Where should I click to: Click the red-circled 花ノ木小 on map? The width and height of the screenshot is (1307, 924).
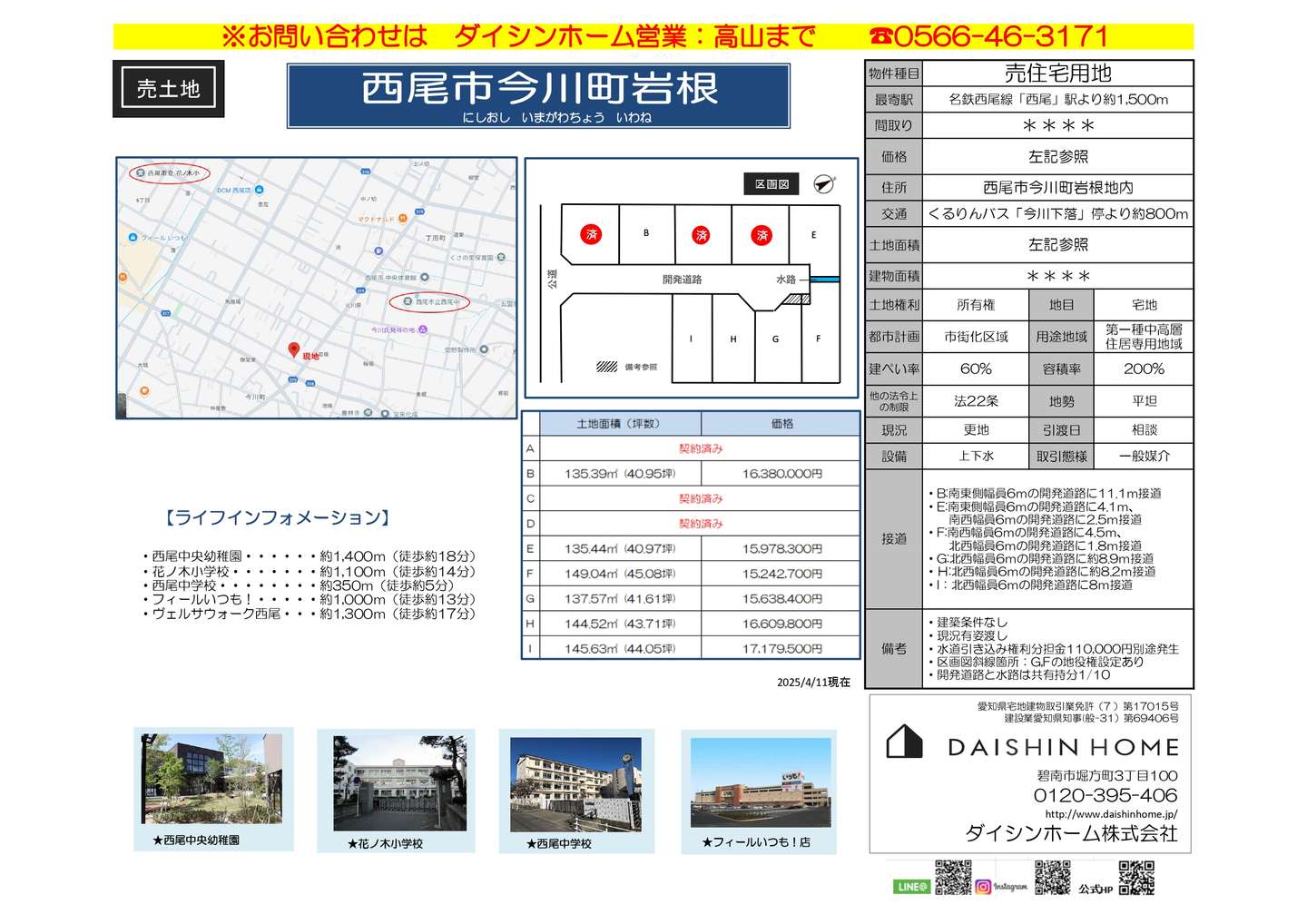tap(169, 172)
